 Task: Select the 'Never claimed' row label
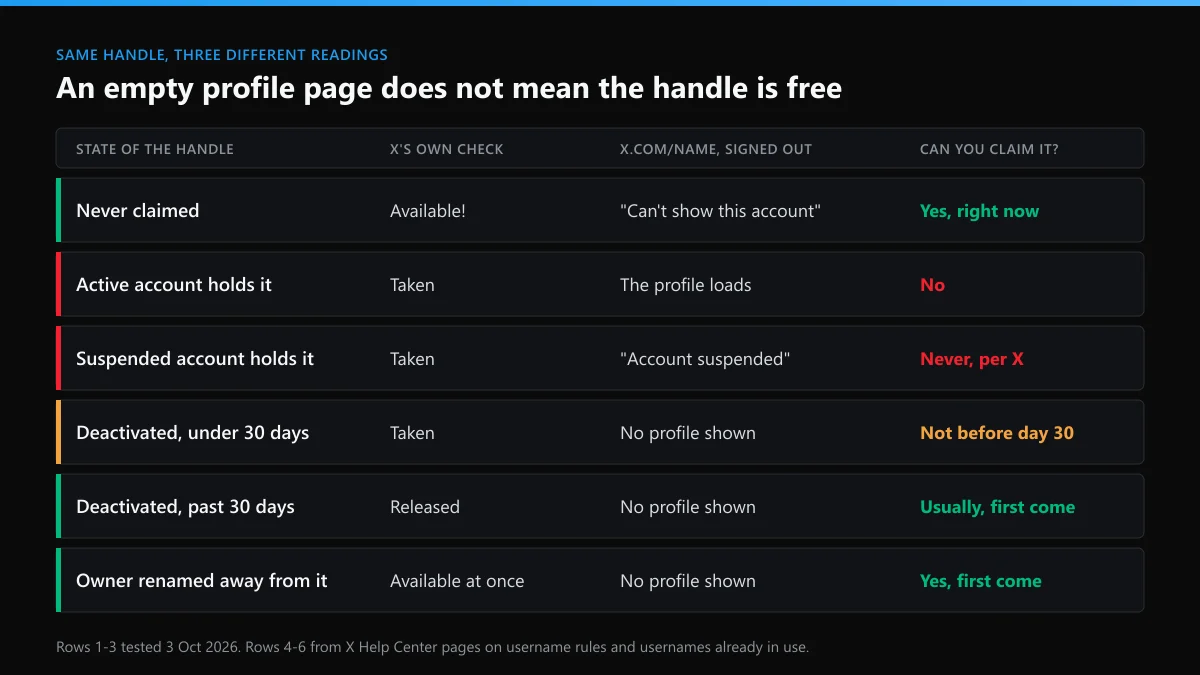click(138, 211)
